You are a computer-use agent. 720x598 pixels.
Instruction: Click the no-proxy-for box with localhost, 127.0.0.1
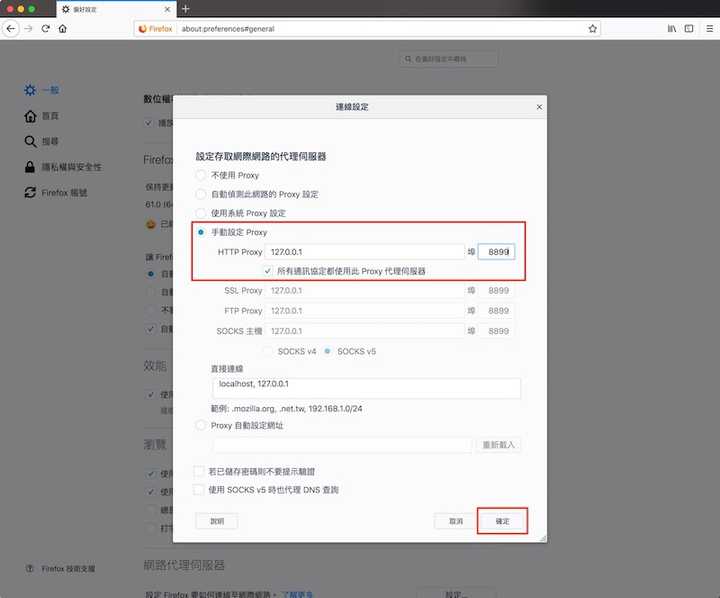[x=366, y=388]
